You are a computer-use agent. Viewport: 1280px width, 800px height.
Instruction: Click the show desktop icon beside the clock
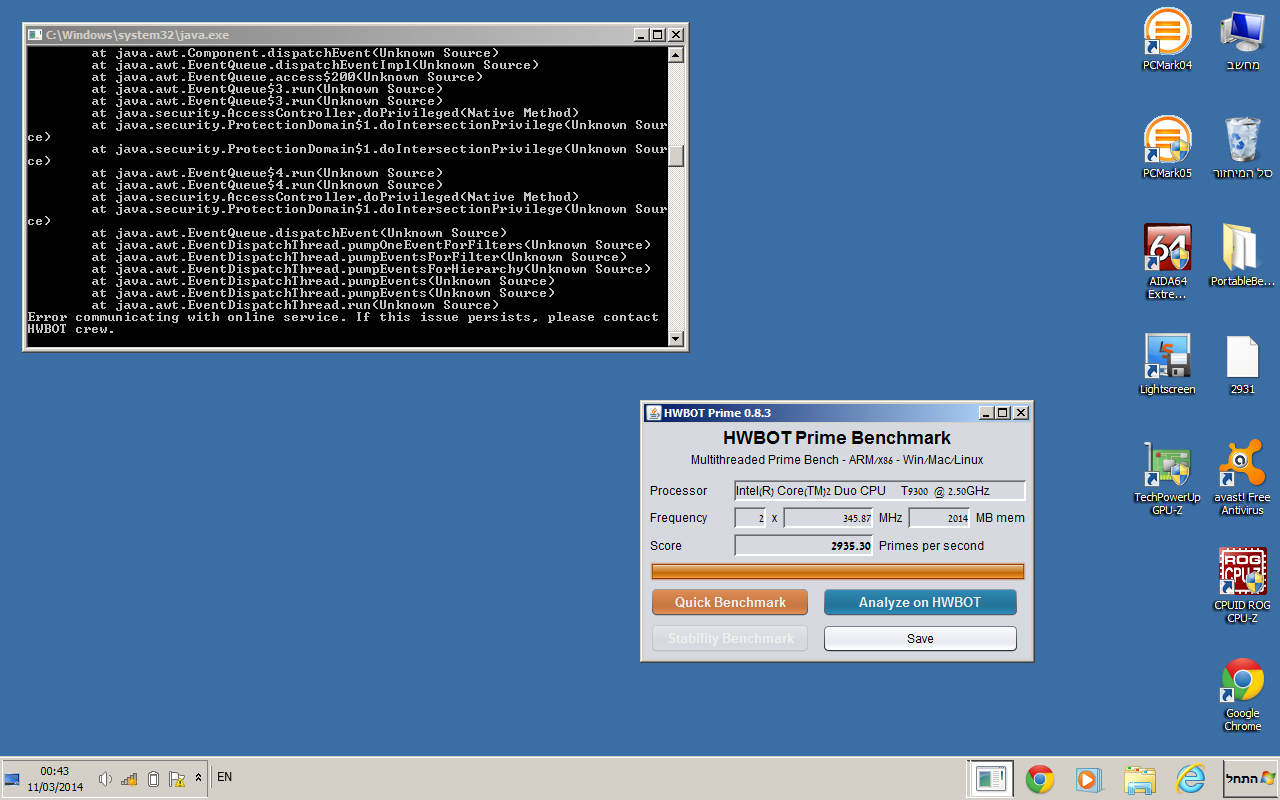pyautogui.click(x=12, y=779)
